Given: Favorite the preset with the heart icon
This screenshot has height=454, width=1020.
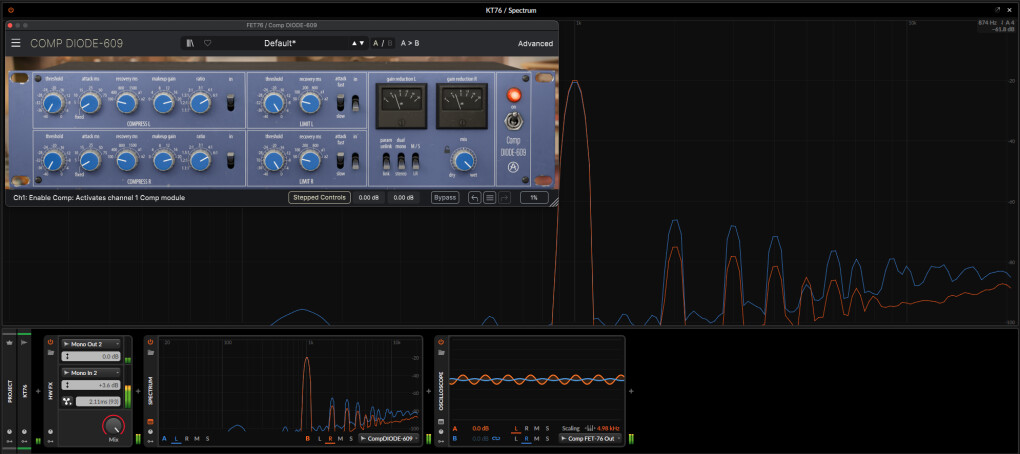Looking at the screenshot, I should point(207,43).
